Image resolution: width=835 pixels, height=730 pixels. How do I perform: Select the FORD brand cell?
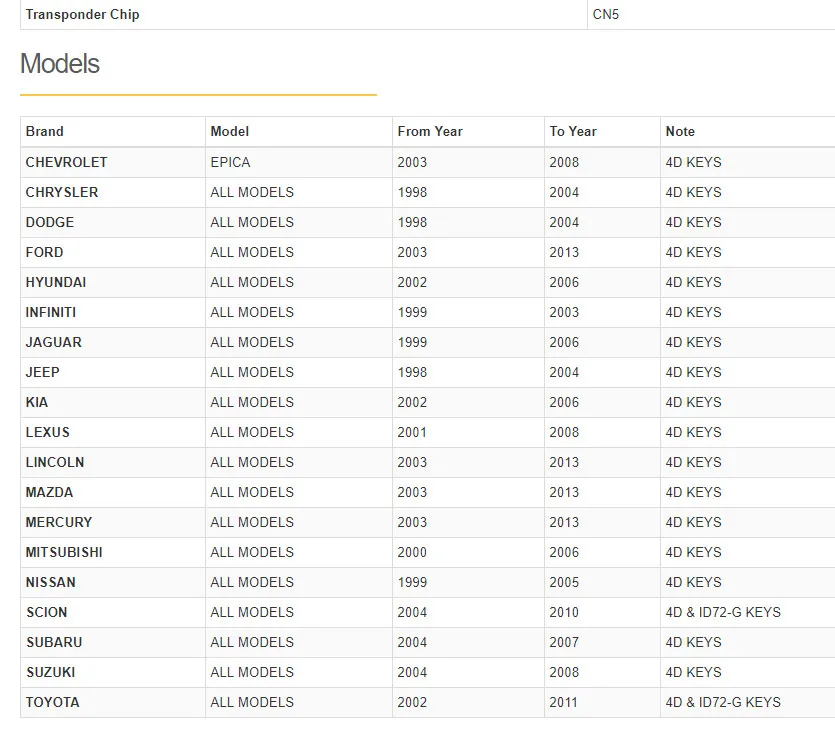pyautogui.click(x=45, y=252)
